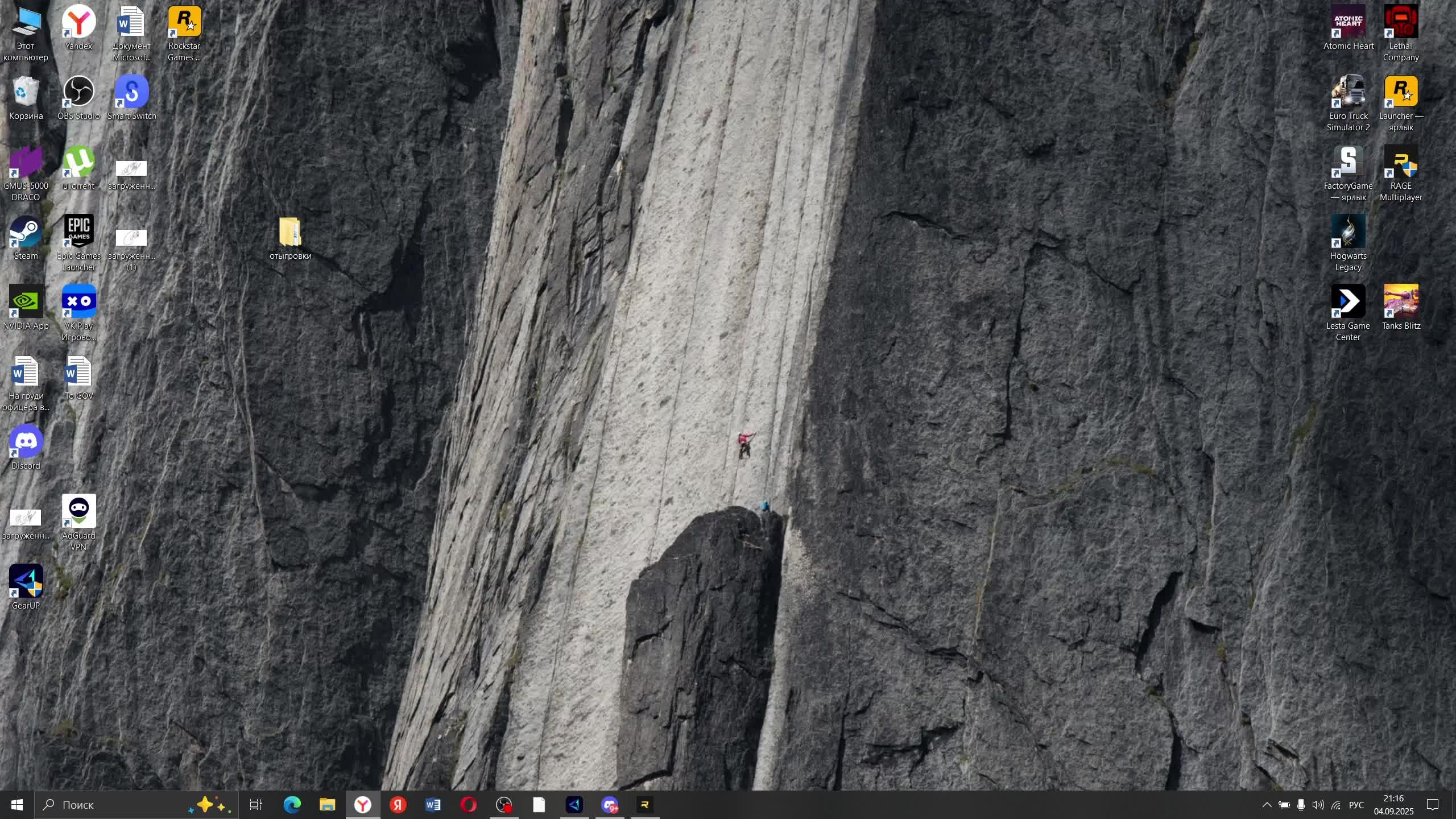Screen dimensions: 1456x819
Task: Expand the hidden system tray icons chevron
Action: point(1267,805)
